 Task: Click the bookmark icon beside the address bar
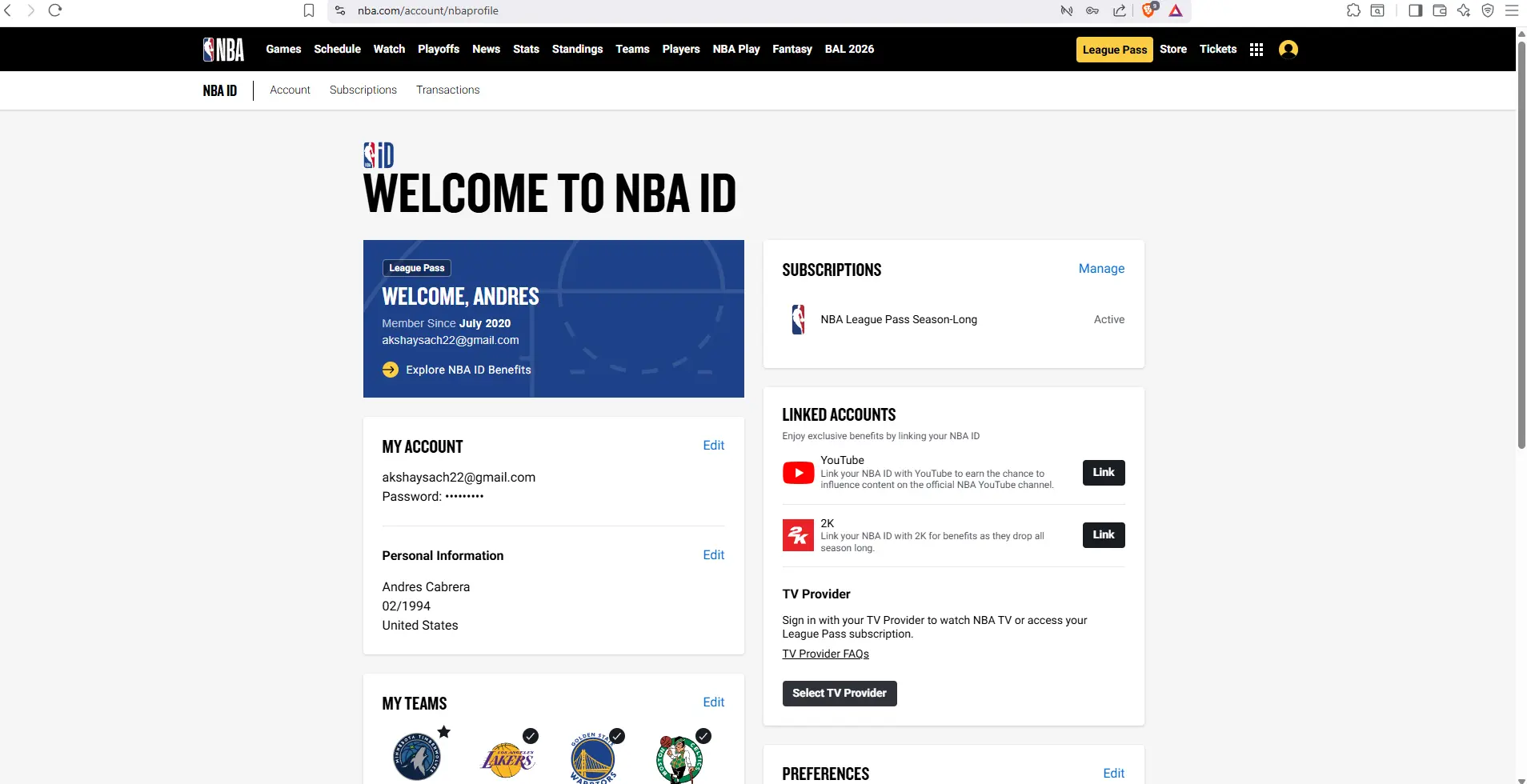pyautogui.click(x=309, y=10)
